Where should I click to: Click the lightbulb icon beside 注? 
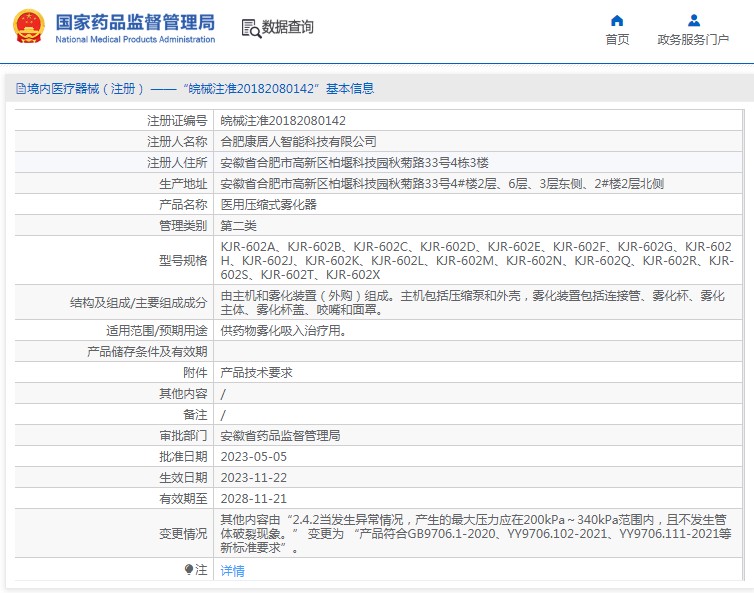click(188, 570)
